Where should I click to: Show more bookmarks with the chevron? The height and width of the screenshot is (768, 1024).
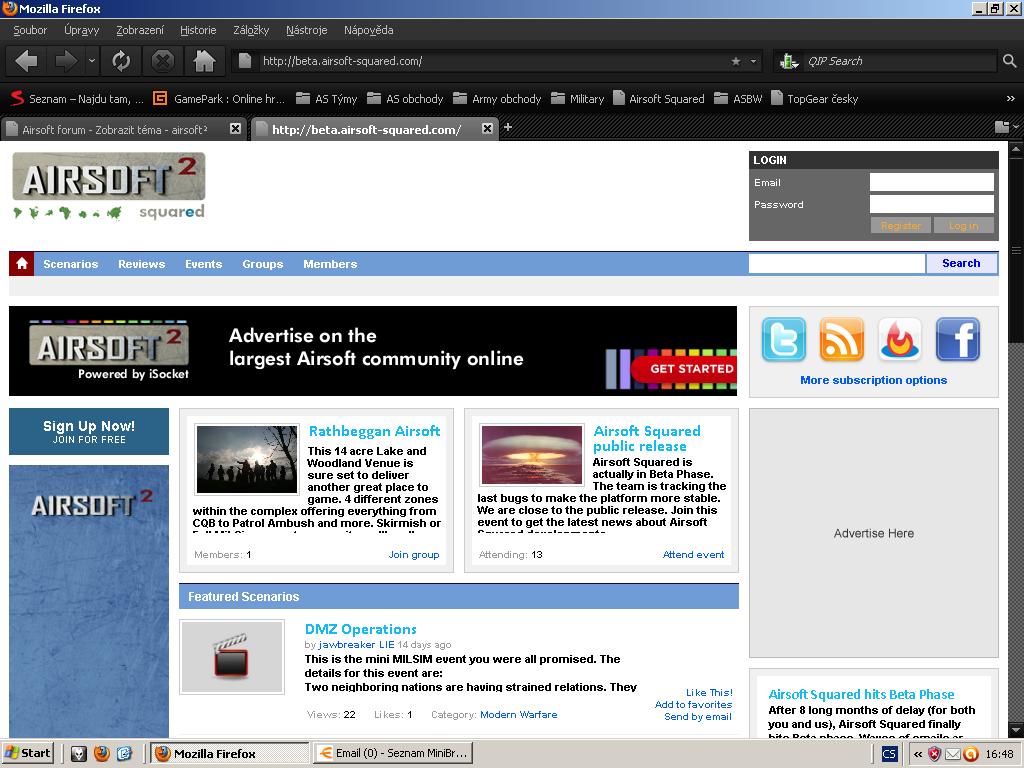tap(1010, 99)
